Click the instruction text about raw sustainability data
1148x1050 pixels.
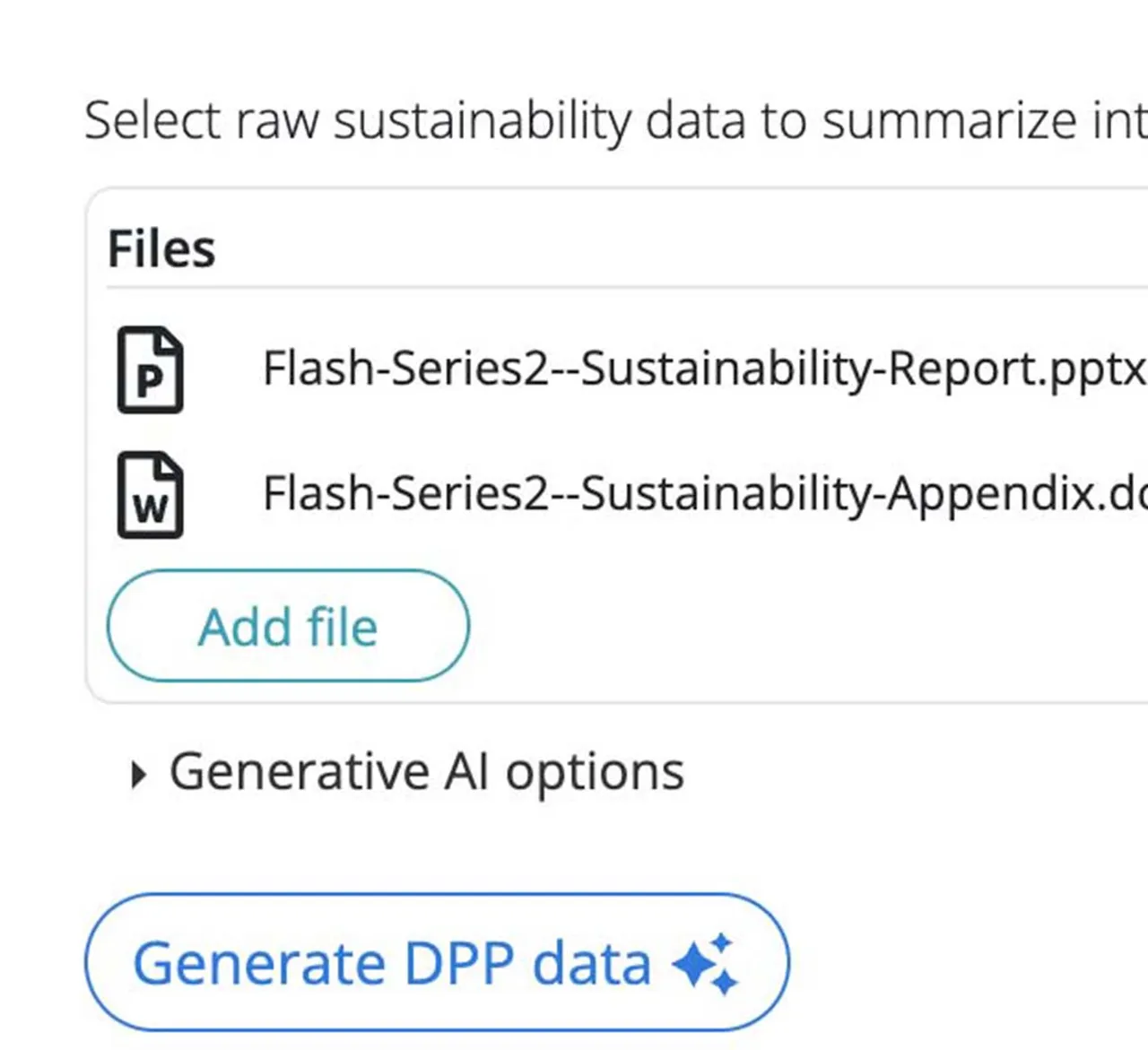tap(538, 120)
